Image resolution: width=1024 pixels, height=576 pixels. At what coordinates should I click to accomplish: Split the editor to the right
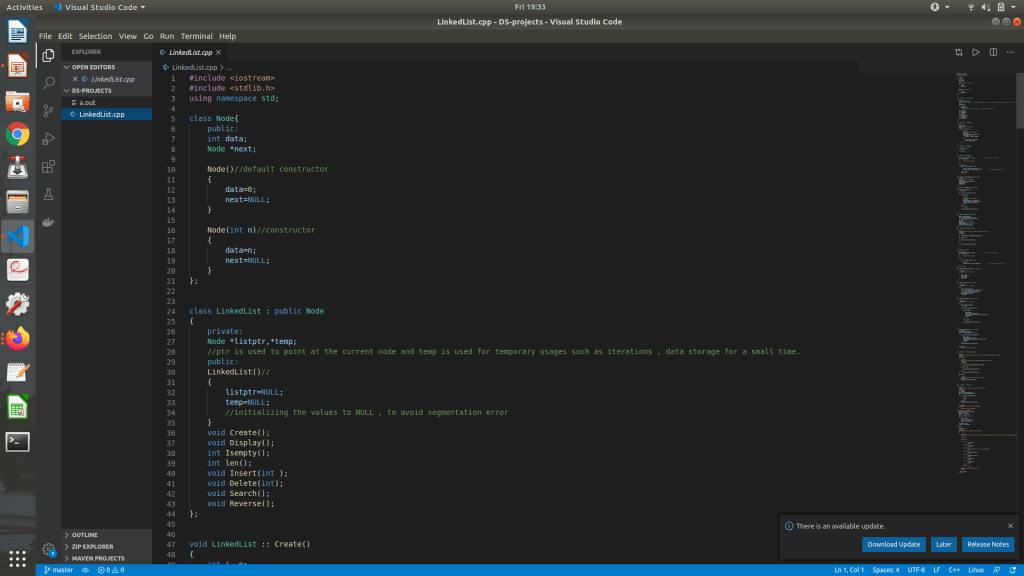(993, 52)
